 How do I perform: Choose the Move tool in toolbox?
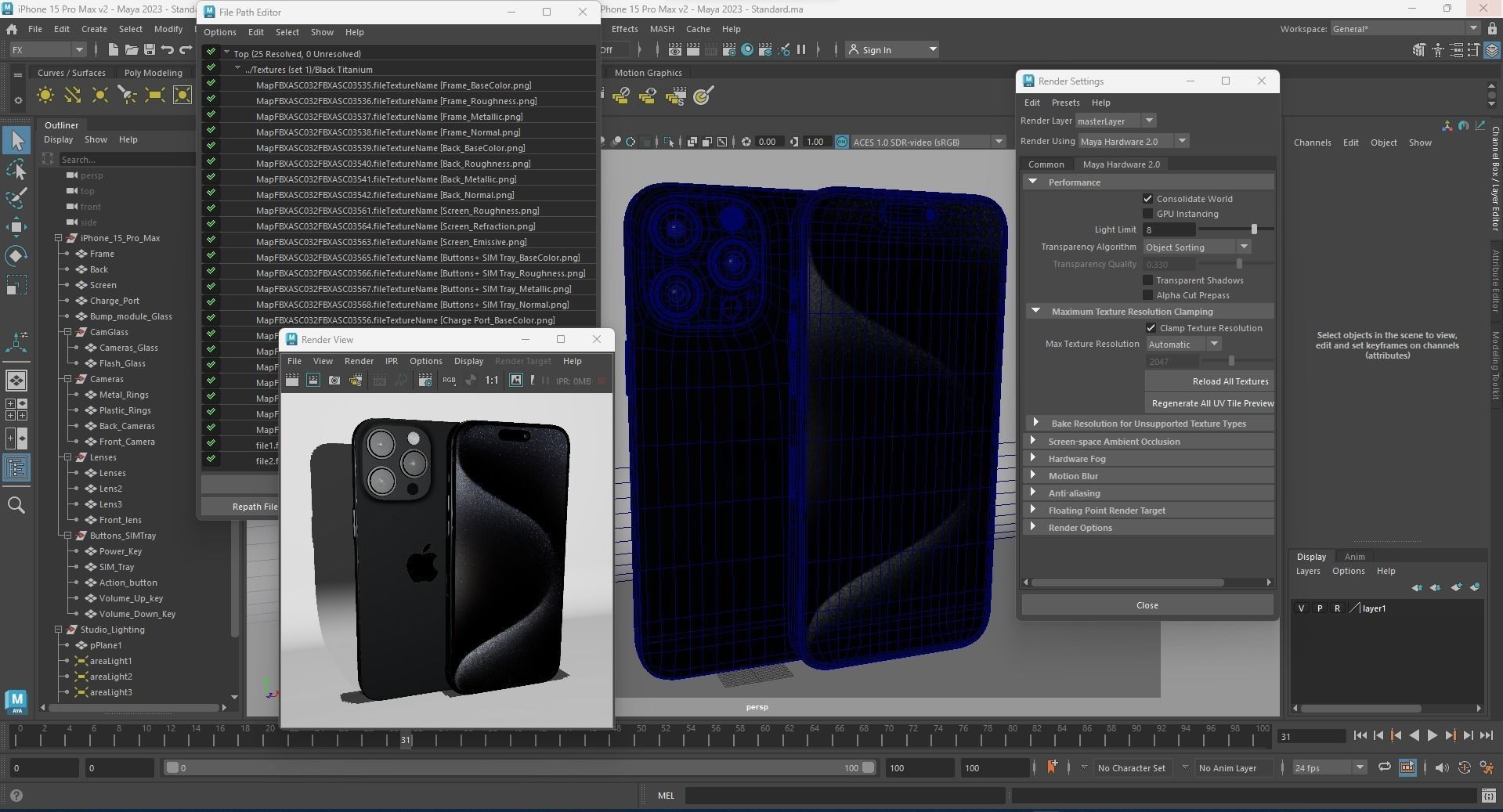[x=16, y=227]
